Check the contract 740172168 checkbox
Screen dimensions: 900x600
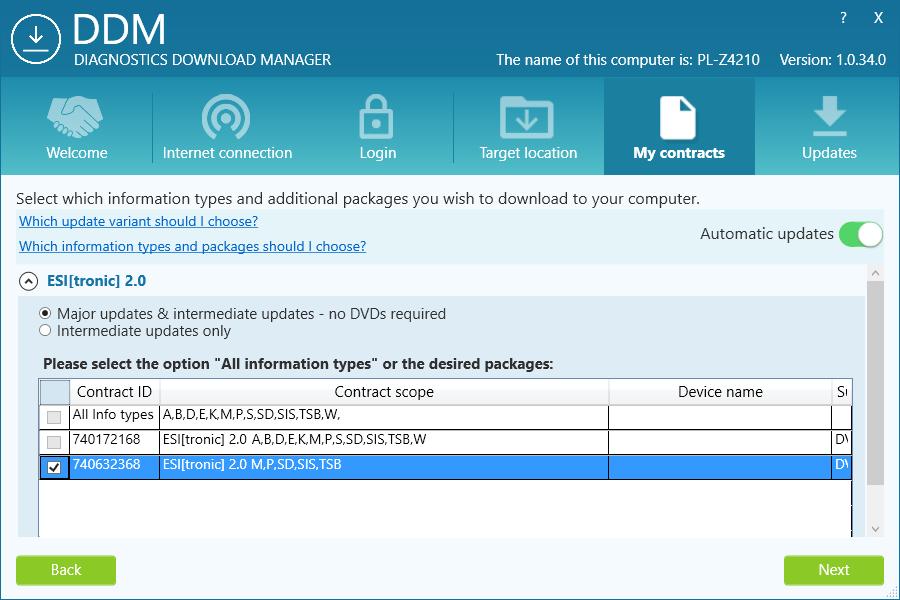tap(54, 442)
